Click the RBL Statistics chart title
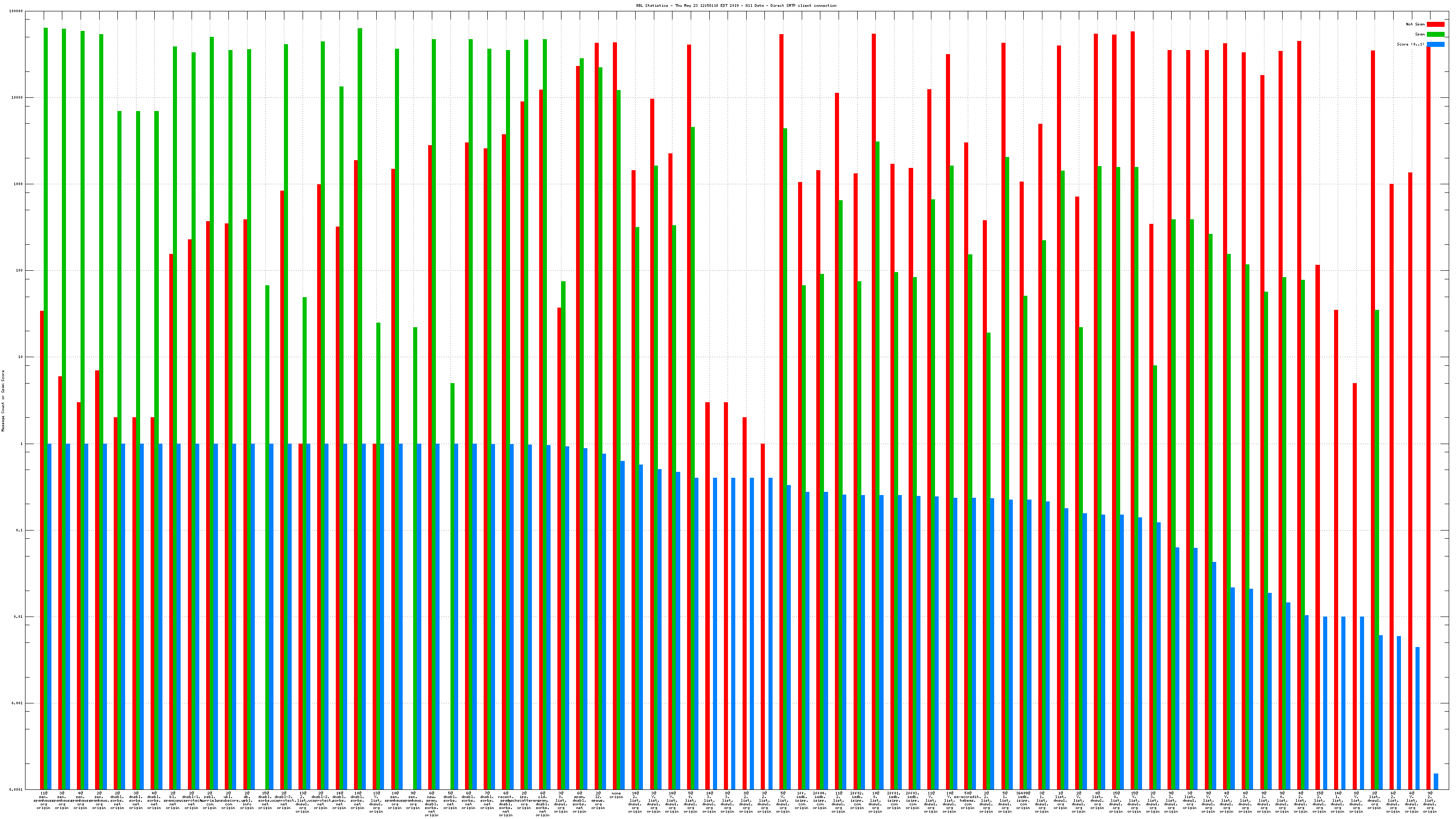 pyautogui.click(x=736, y=5)
